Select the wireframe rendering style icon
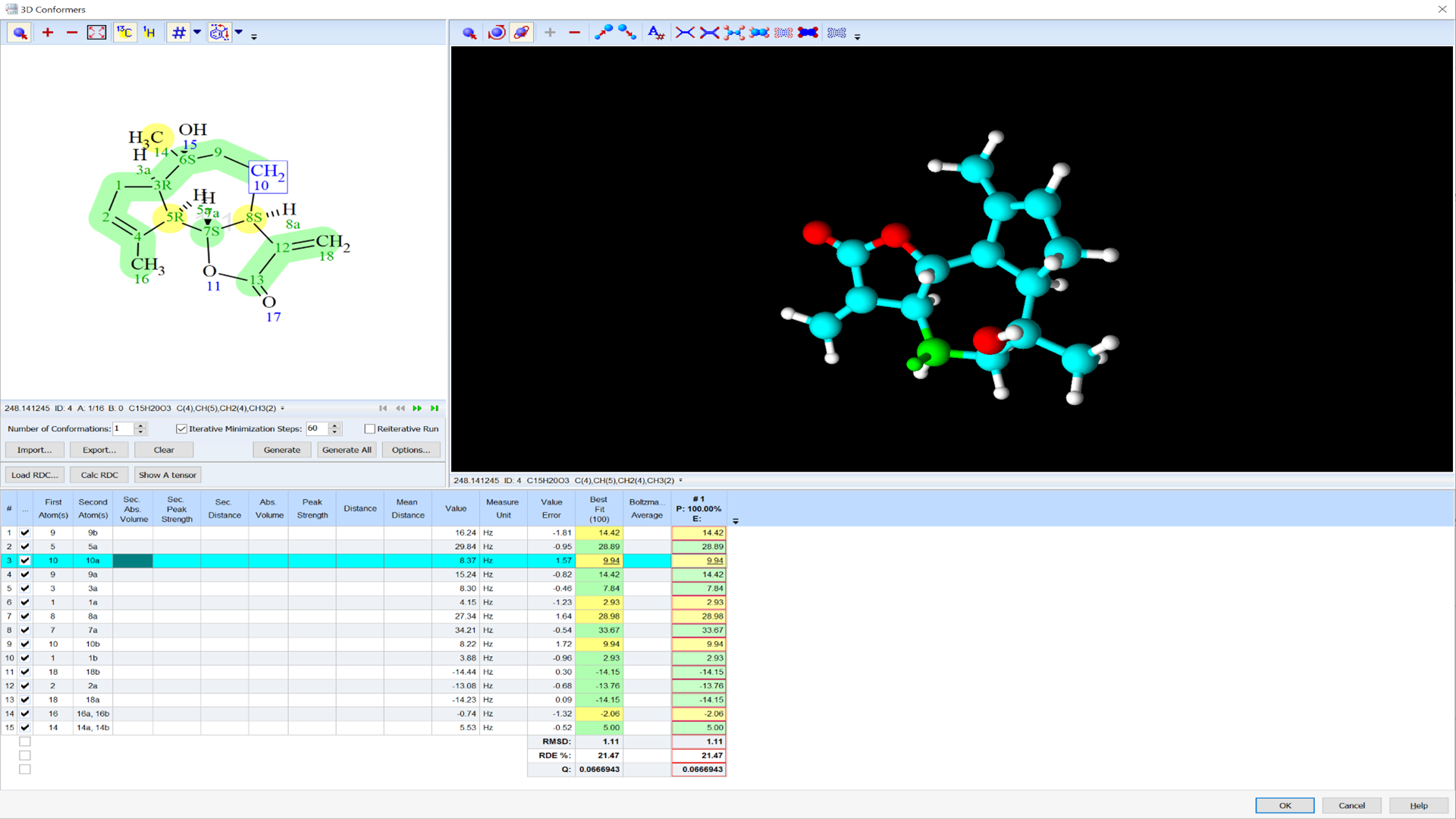 point(685,33)
